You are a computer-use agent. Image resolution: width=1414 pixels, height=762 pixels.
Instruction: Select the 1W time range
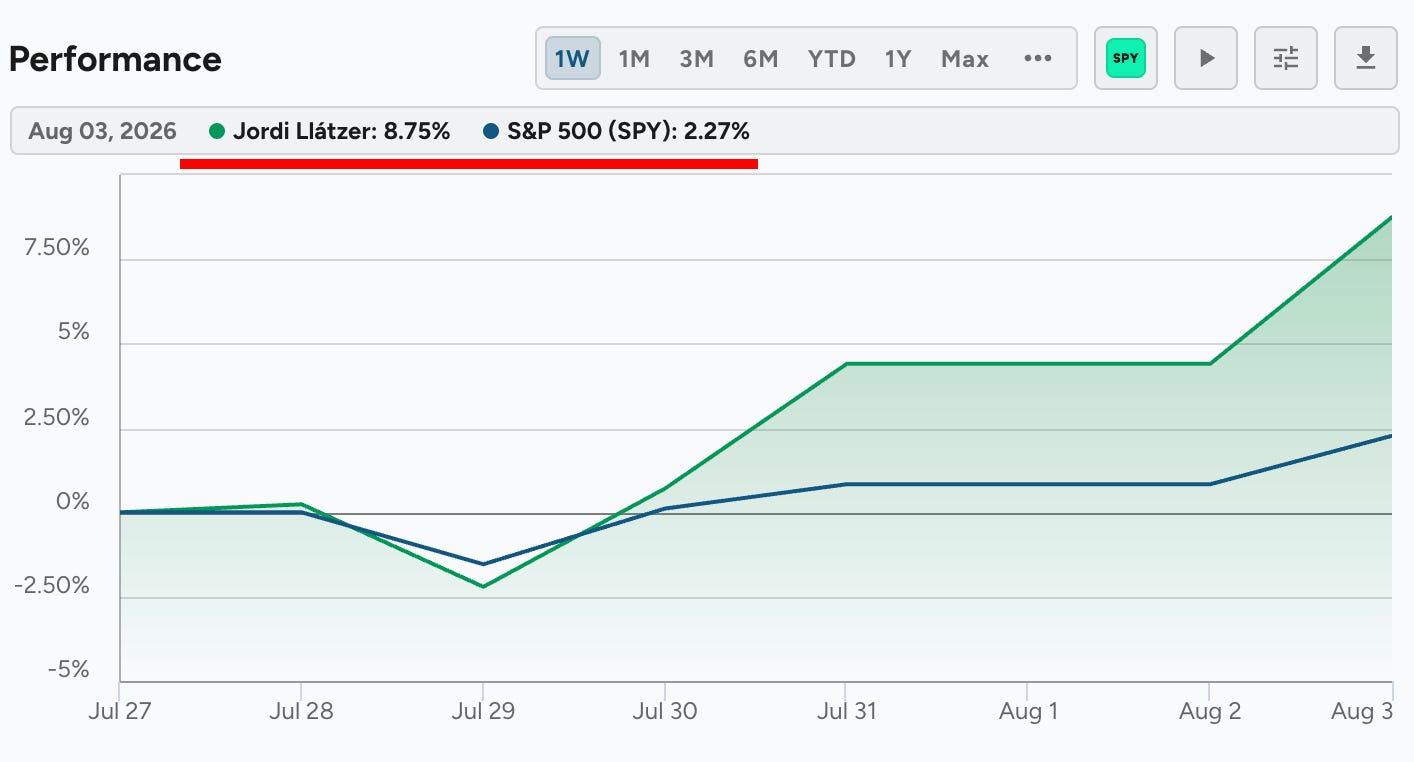click(573, 59)
